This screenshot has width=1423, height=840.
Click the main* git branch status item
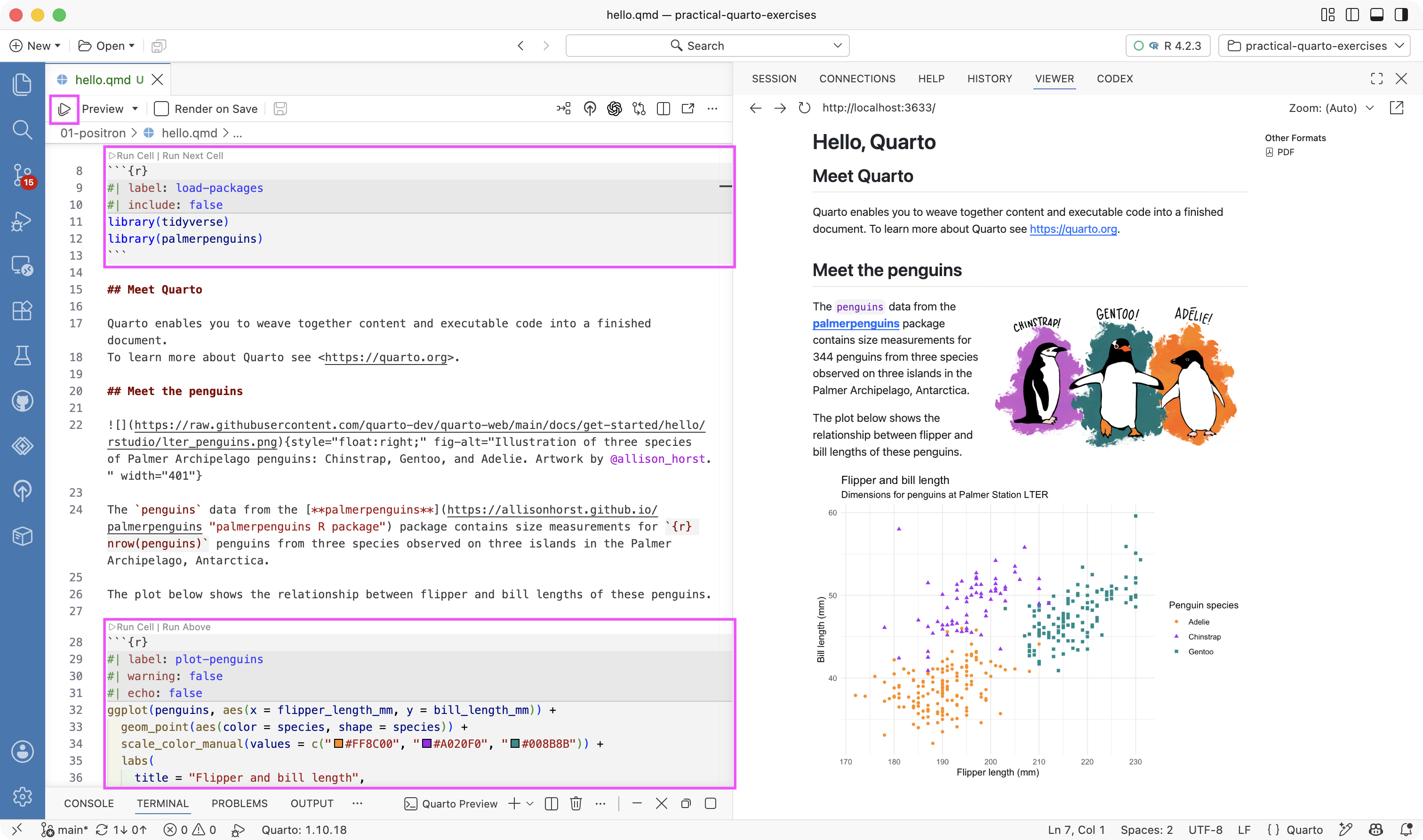click(64, 830)
